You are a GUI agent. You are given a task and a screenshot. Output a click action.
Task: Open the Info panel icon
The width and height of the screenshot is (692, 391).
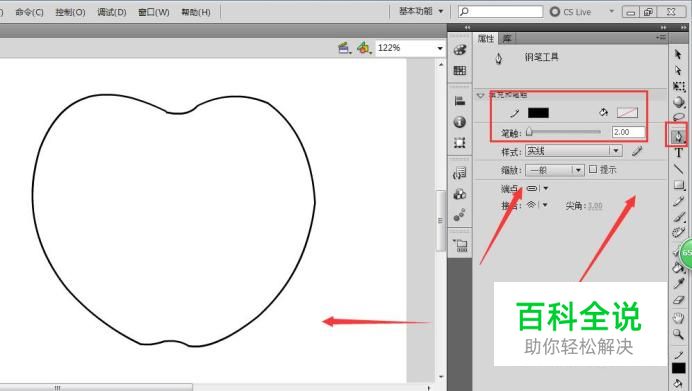[x=459, y=122]
